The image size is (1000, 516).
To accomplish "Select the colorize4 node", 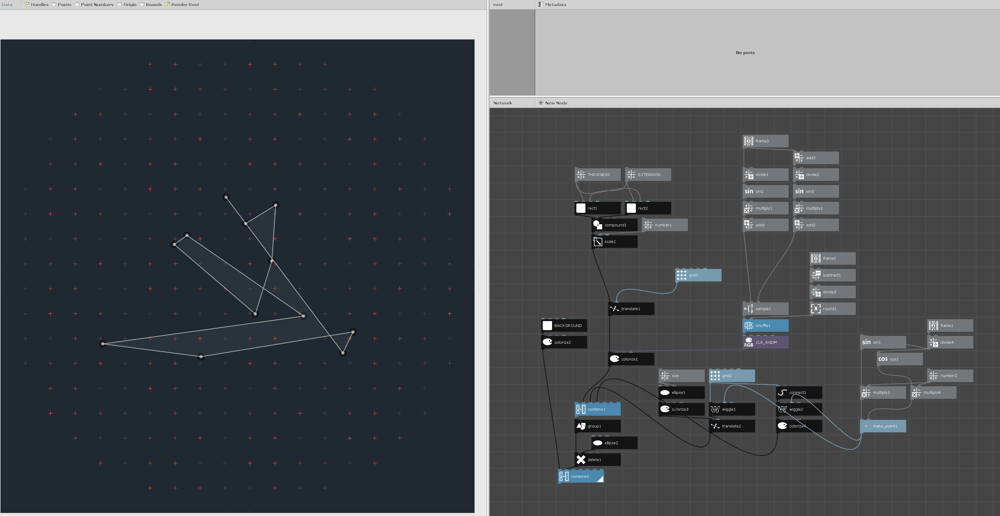I will 799,425.
